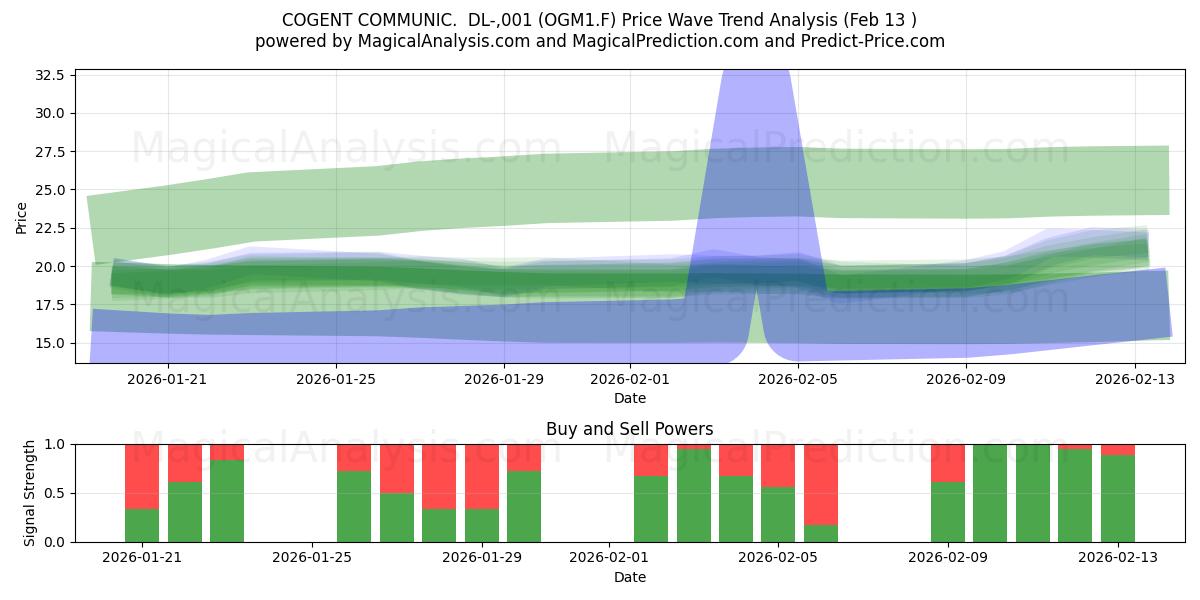Click the 17.5 tick on the price axis

(x=49, y=305)
